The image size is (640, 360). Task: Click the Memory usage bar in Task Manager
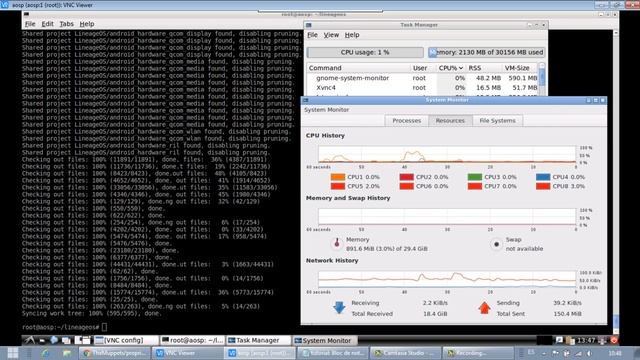click(487, 52)
